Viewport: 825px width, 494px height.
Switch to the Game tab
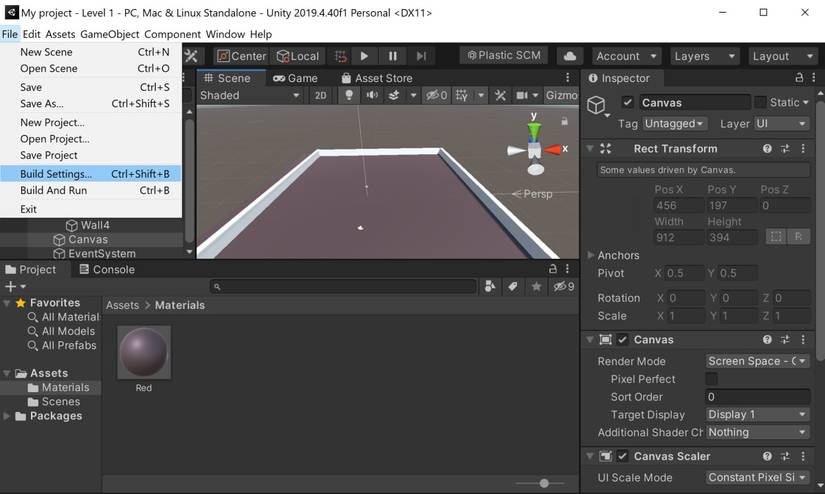click(295, 78)
